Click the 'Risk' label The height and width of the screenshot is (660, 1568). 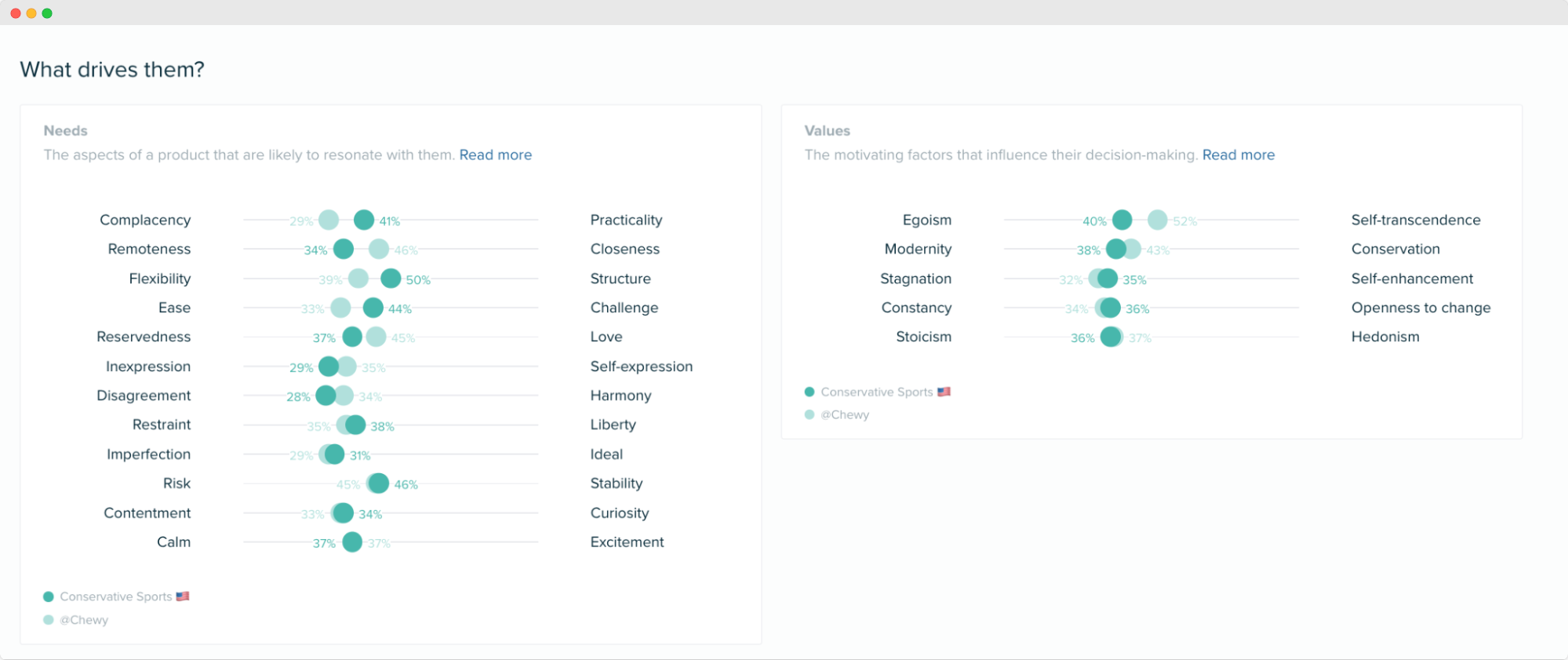point(177,483)
